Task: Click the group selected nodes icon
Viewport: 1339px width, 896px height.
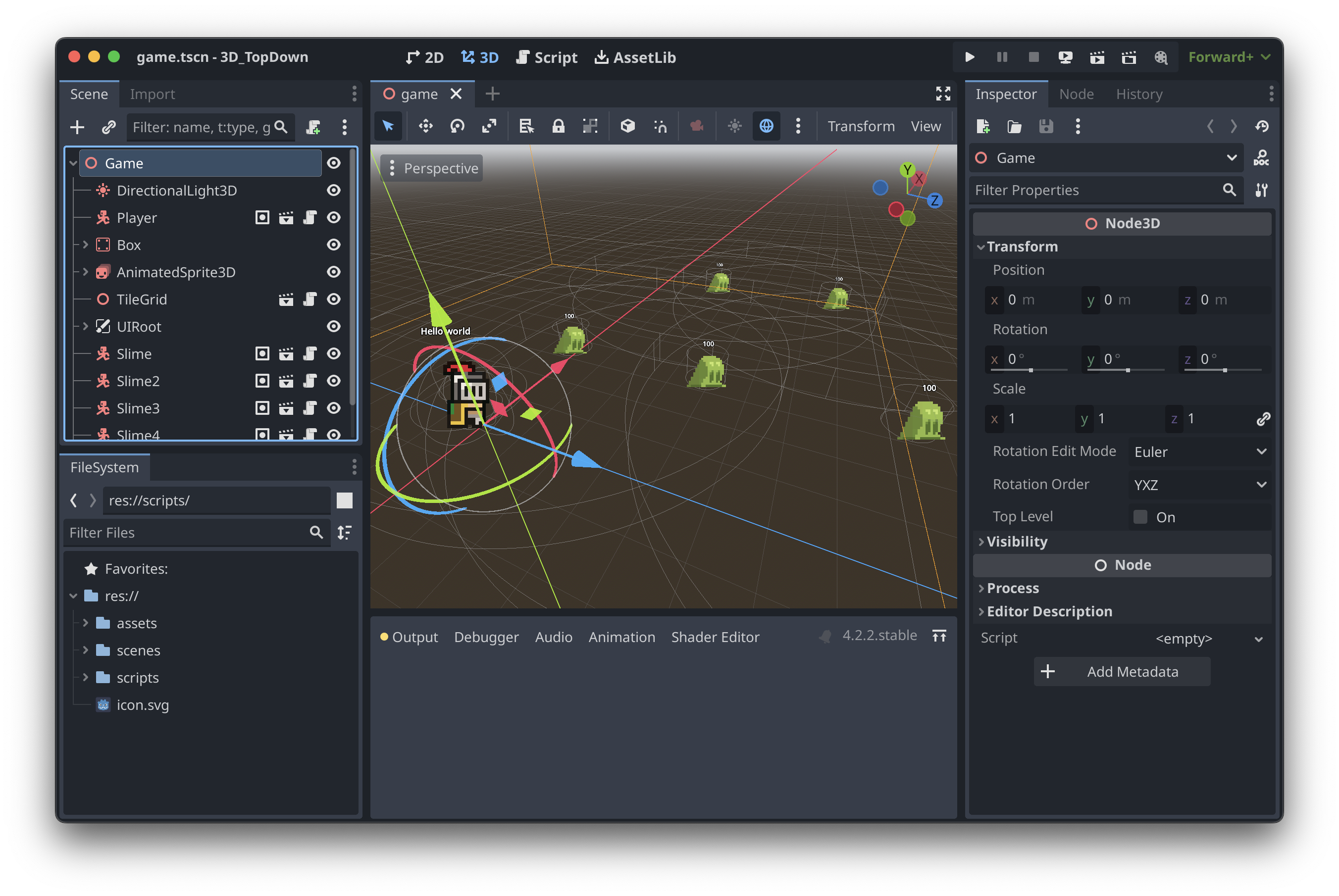Action: click(590, 126)
